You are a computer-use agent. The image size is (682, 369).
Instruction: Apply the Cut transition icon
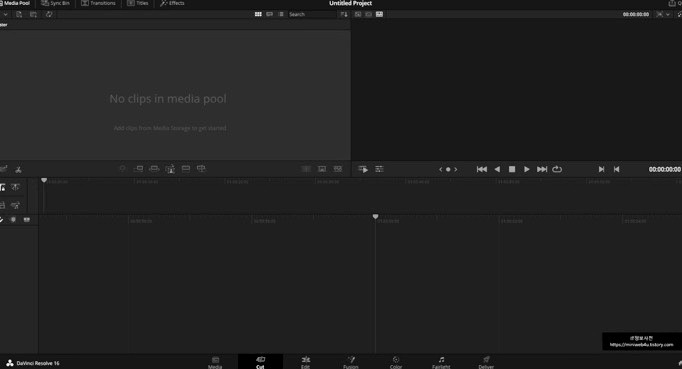pyautogui.click(x=306, y=169)
